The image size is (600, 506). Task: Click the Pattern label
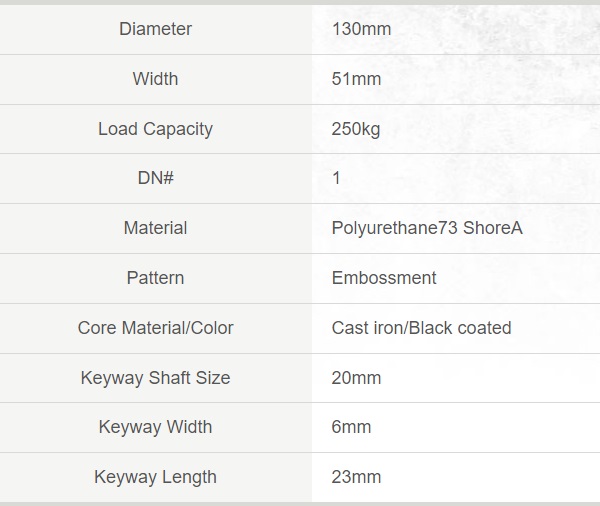(x=155, y=278)
